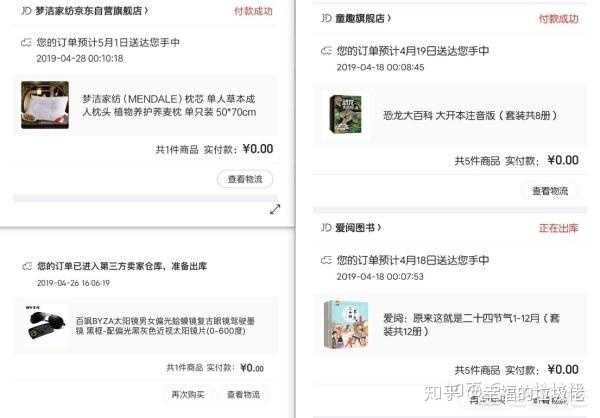Click the 百飒BYZA太阳镜 product title

[x=165, y=325]
